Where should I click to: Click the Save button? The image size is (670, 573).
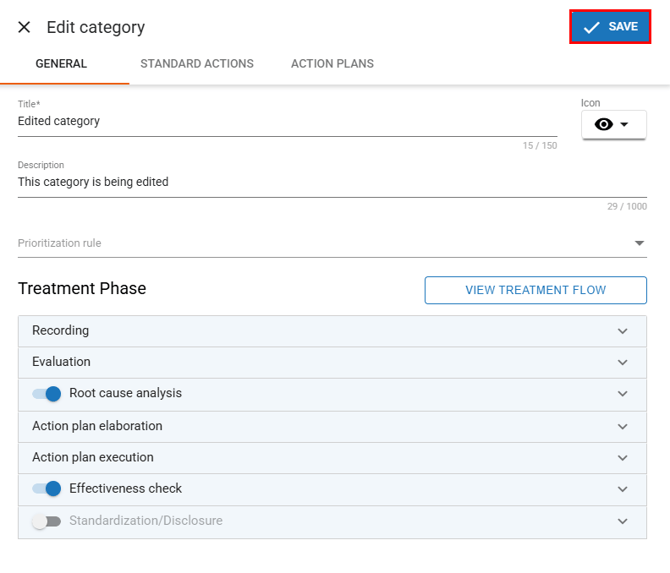pyautogui.click(x=610, y=27)
